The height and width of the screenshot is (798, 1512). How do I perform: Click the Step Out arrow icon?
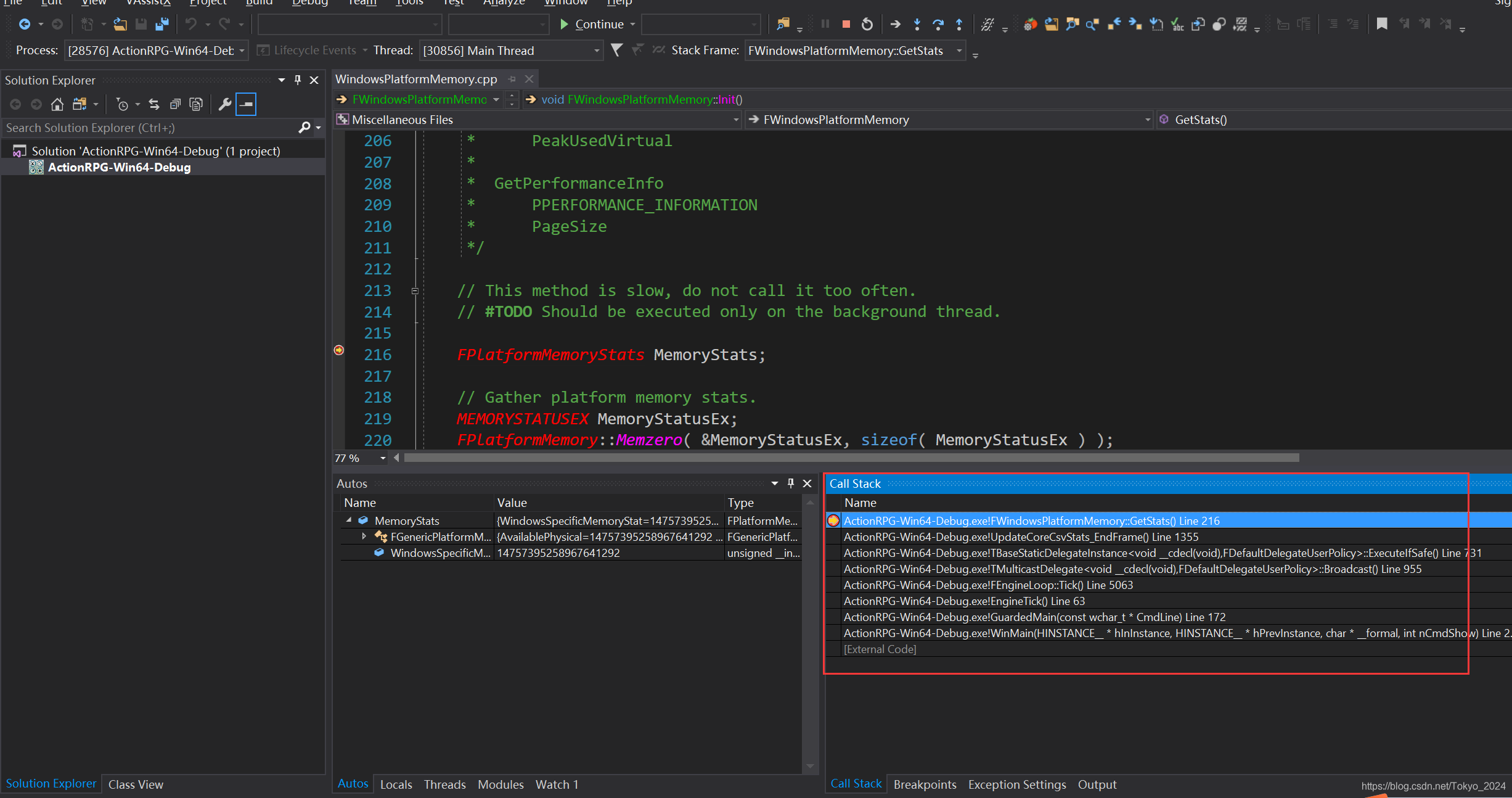(959, 24)
